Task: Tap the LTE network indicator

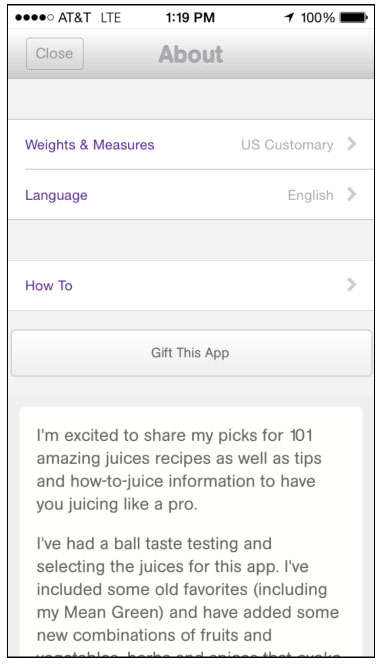Action: pos(110,17)
